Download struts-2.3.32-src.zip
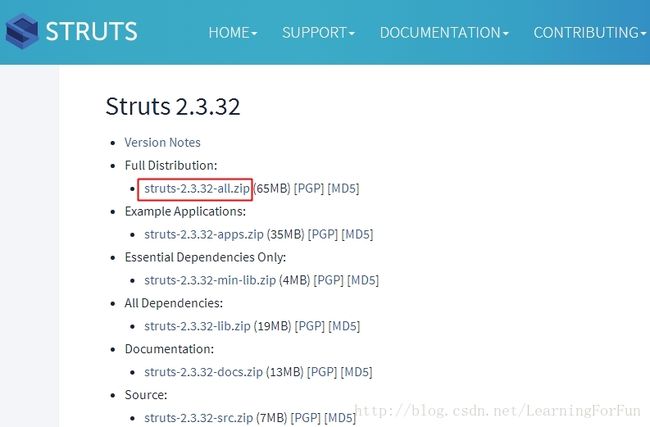 pyautogui.click(x=199, y=418)
